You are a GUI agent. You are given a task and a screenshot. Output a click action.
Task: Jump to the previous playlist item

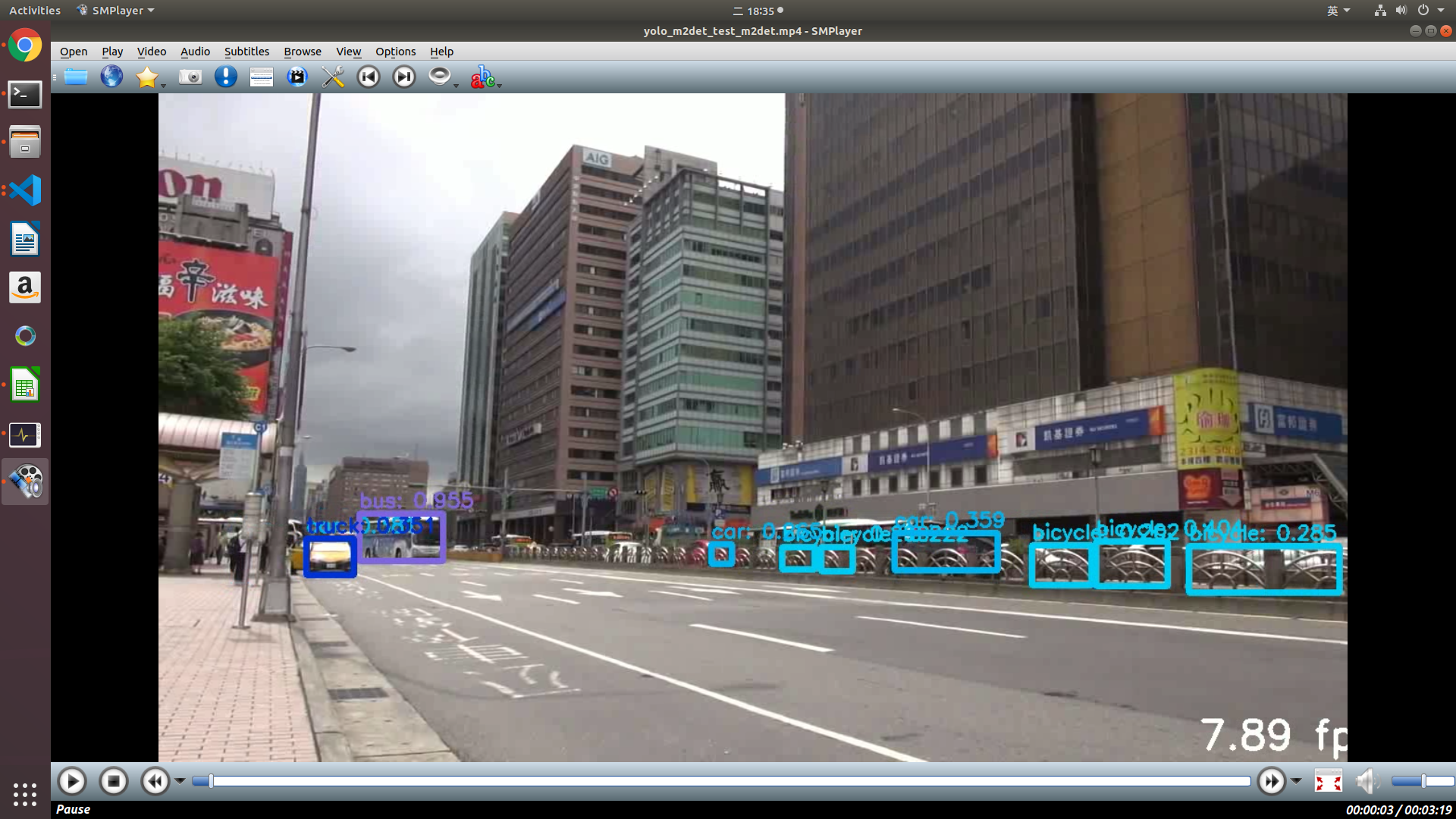coord(369,77)
